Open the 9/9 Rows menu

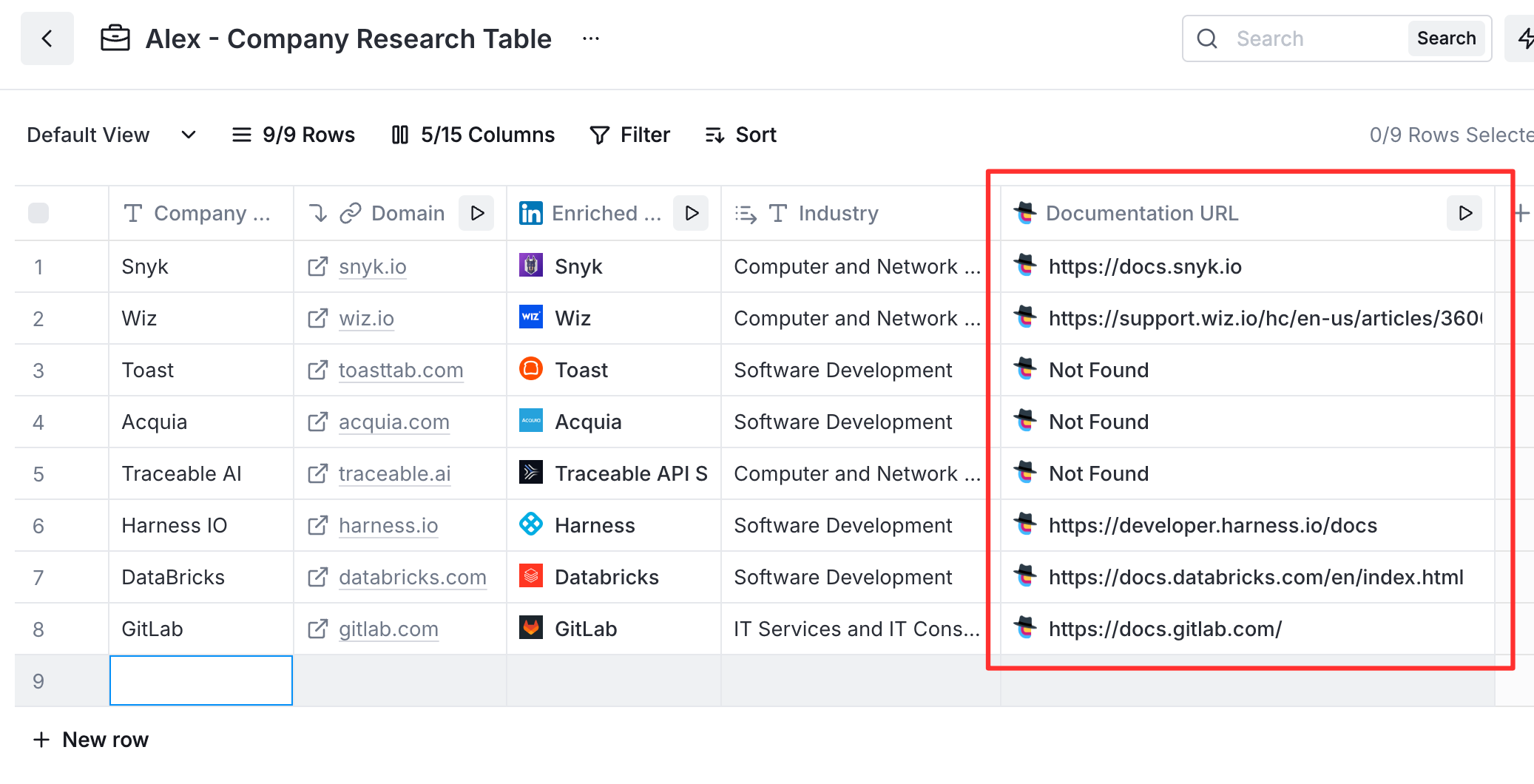point(294,135)
